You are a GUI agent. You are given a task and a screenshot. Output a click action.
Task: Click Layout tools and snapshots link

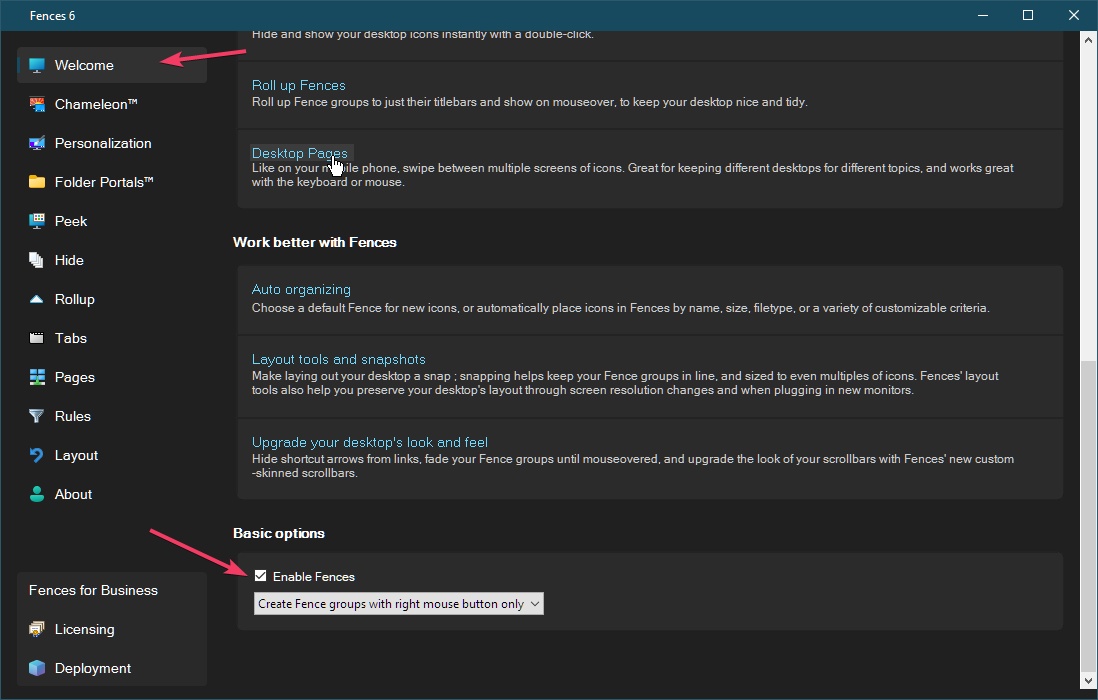pos(338,359)
